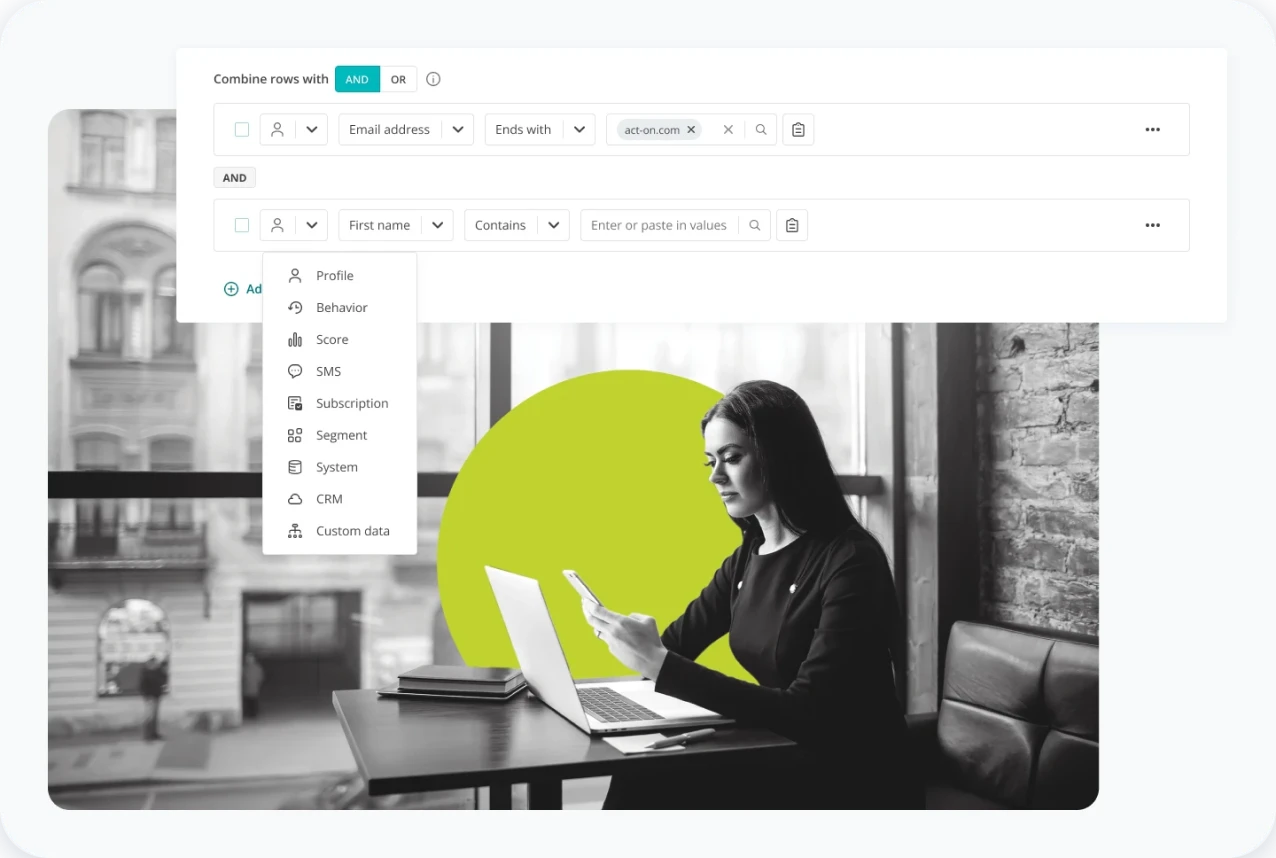
Task: Clear values with X in first row field
Action: (728, 130)
